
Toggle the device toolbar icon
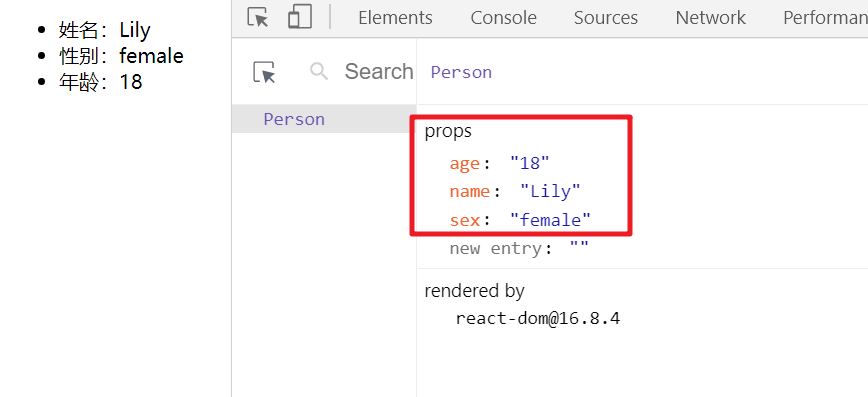coord(299,17)
